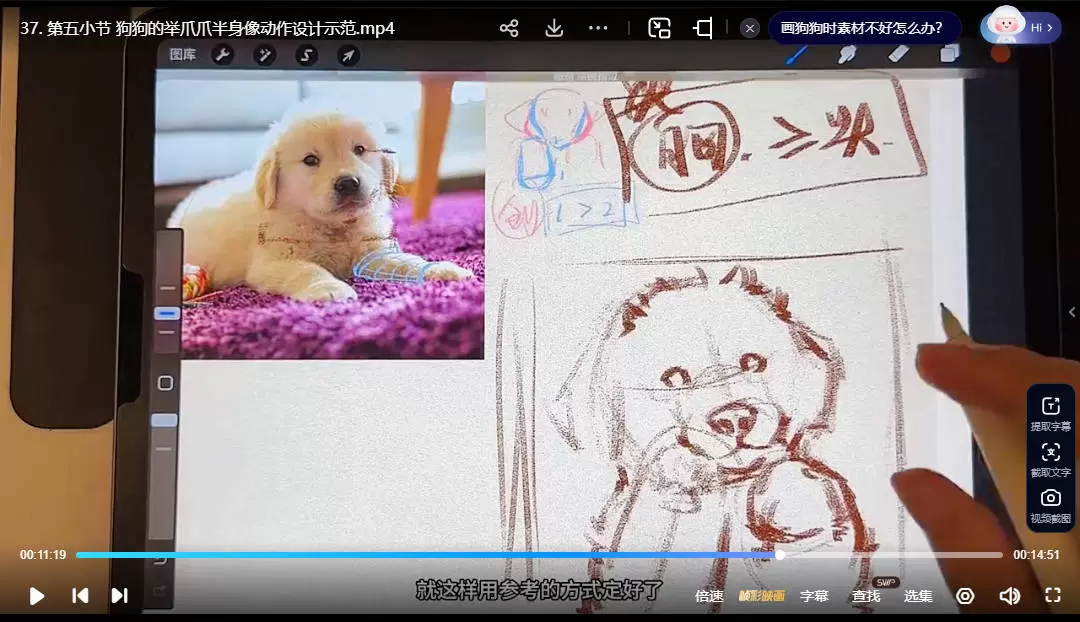Click 视频截图 to capture a screenshot
Viewport: 1080px width, 622px height.
[x=1051, y=506]
